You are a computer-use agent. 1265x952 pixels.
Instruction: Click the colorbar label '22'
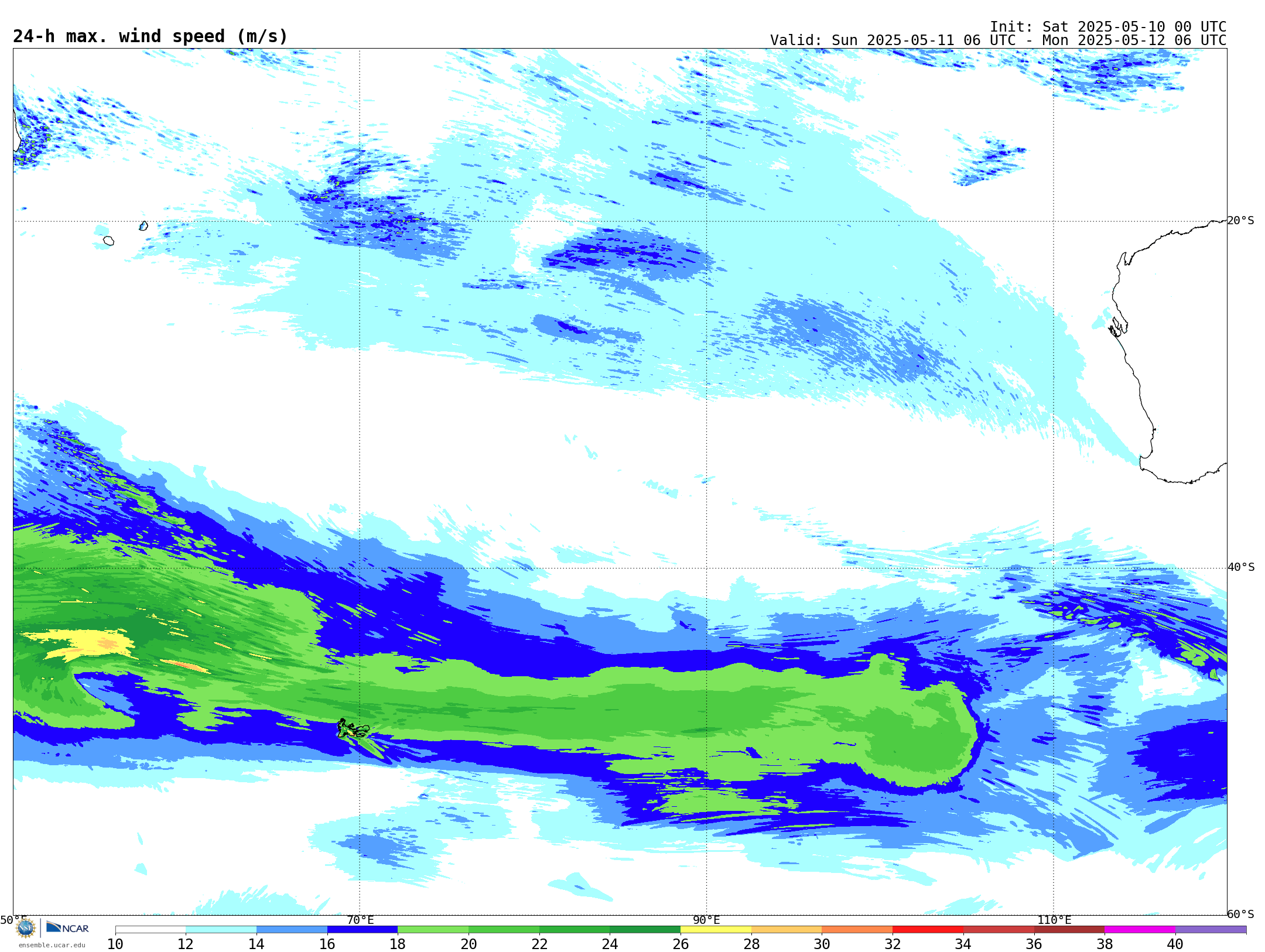click(539, 944)
